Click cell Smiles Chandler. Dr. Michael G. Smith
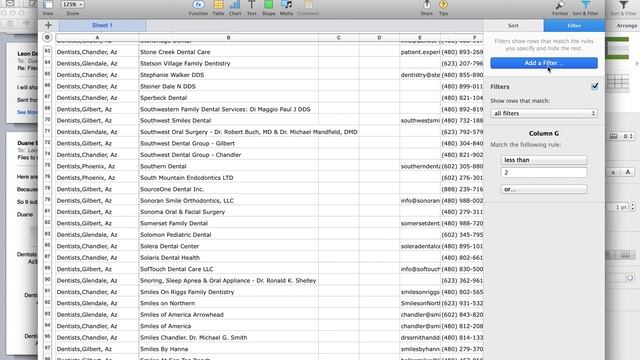Viewport: 640px width, 360px height. [229, 338]
